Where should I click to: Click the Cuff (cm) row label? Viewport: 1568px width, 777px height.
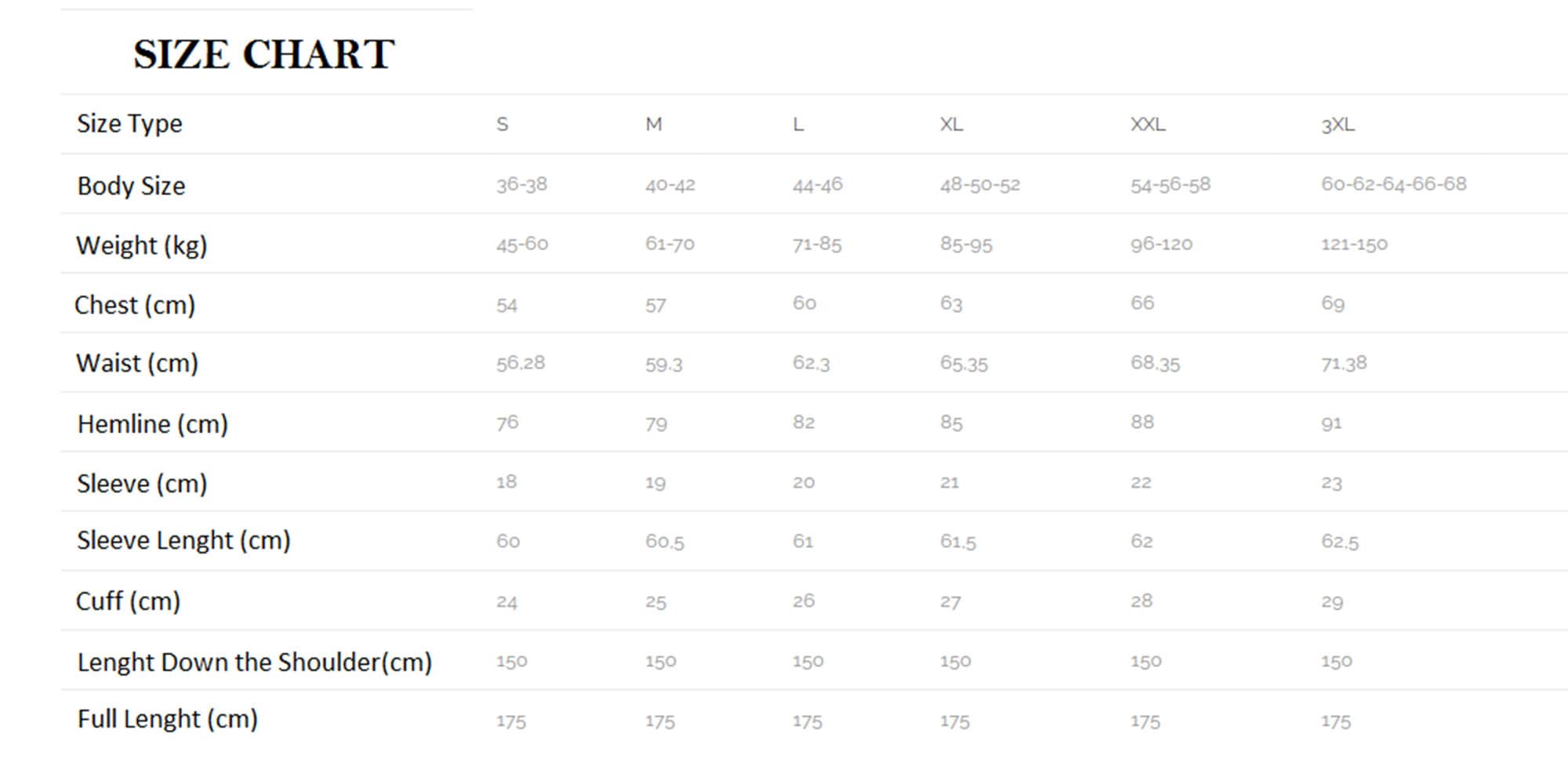(128, 601)
